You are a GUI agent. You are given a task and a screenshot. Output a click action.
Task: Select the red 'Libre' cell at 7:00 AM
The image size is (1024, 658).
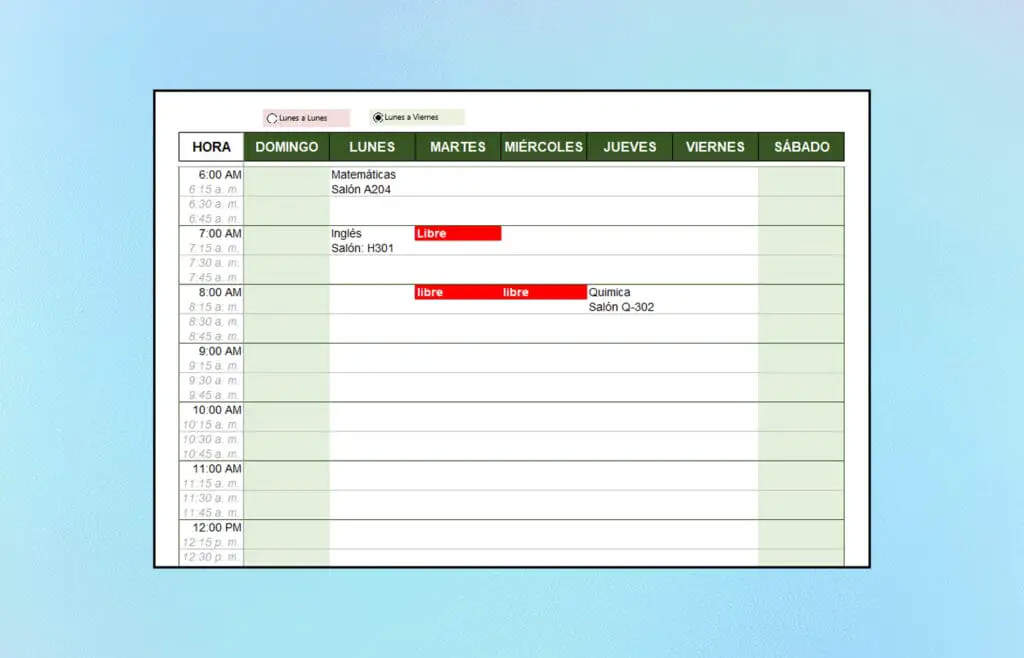(x=458, y=233)
